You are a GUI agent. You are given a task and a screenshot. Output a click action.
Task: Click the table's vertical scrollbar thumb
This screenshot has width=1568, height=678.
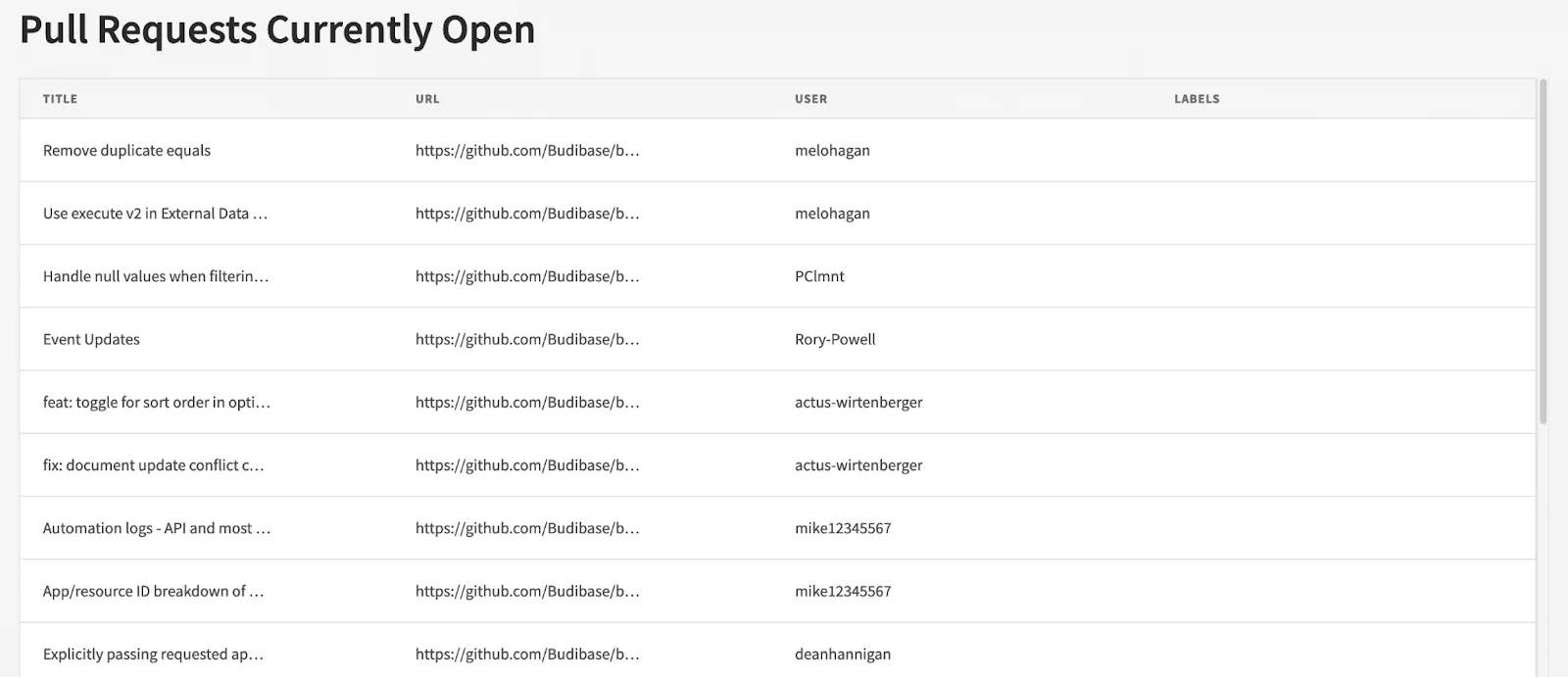click(1543, 252)
